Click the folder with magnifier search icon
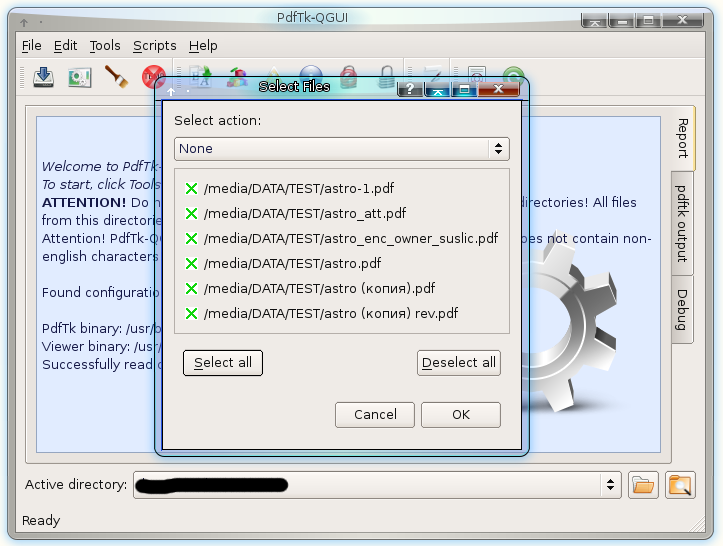The height and width of the screenshot is (546, 723). [x=680, y=485]
